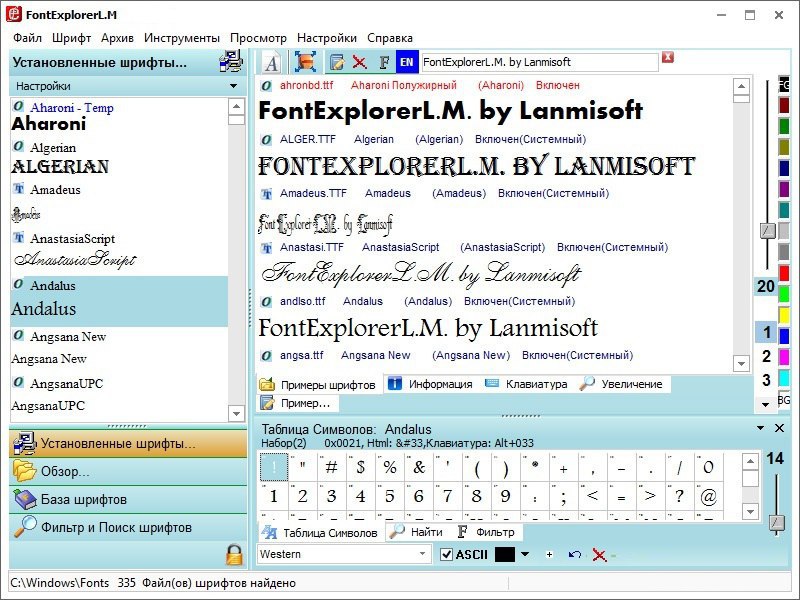Switch to Таблица Символов tab
Screen dimensions: 800x600
(x=319, y=533)
